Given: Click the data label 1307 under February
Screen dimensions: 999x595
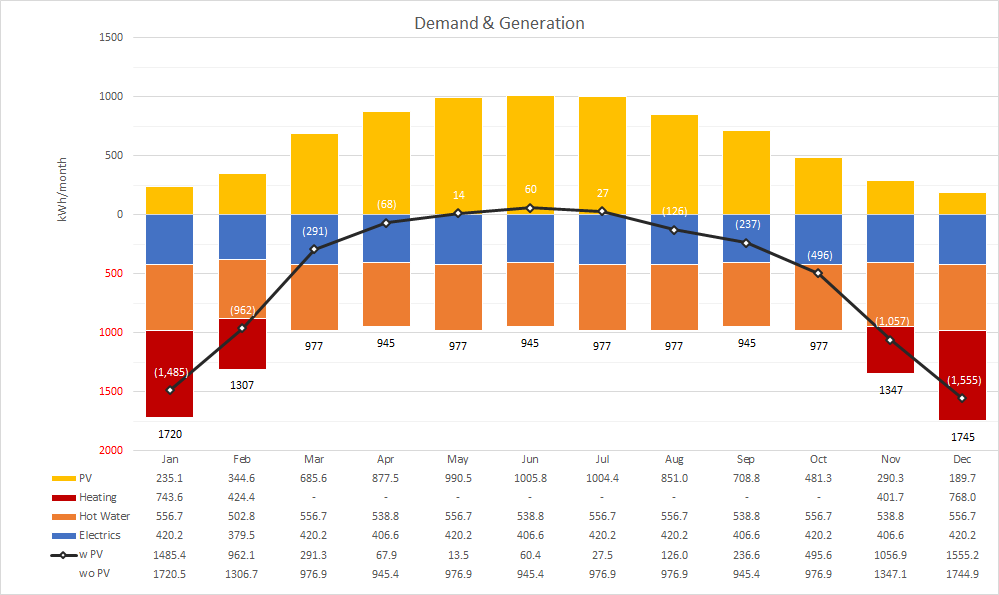Looking at the screenshot, I should pos(242,385).
